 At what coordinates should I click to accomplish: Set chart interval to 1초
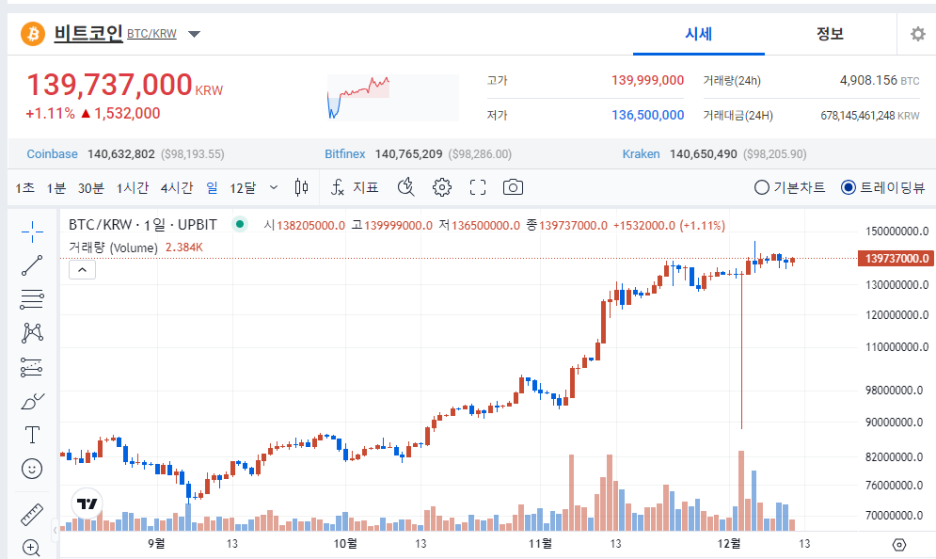tap(25, 188)
